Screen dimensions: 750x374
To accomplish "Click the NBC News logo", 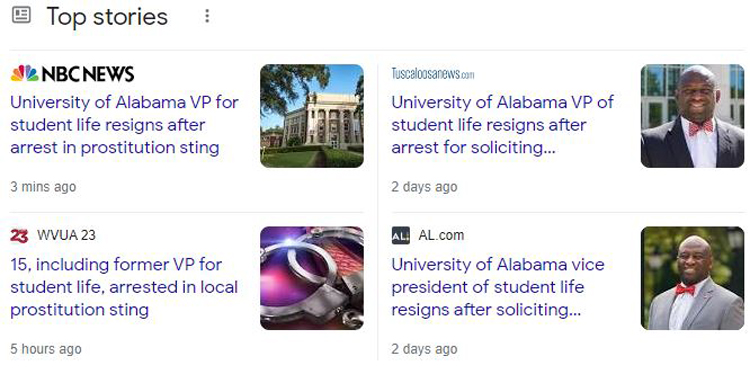I will point(72,74).
